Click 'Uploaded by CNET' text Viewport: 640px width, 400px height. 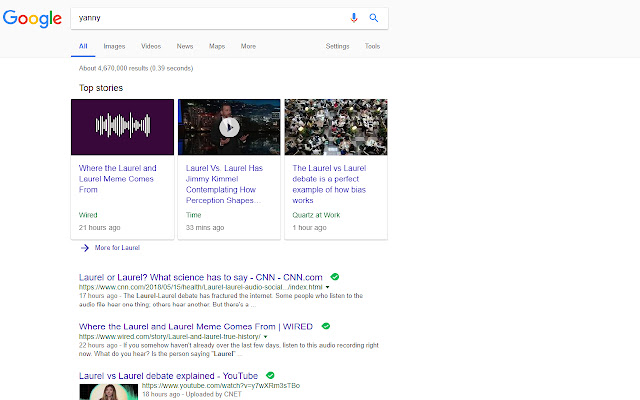point(214,394)
